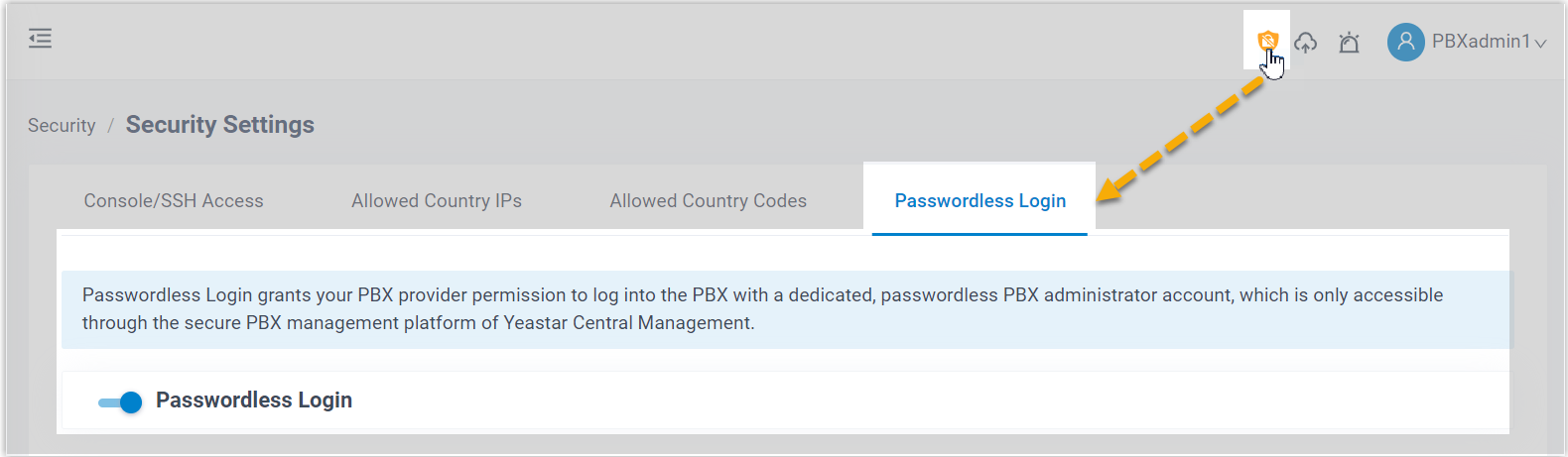Click the cloud upload icon
The width and height of the screenshot is (1568, 457).
click(x=1306, y=42)
